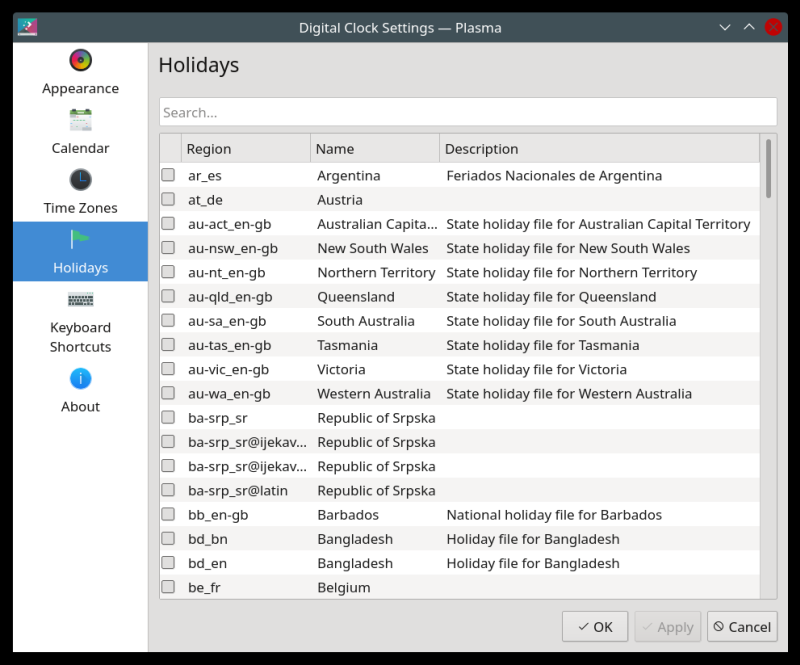This screenshot has width=800, height=665.
Task: Sort by the Region column header
Action: coord(245,149)
